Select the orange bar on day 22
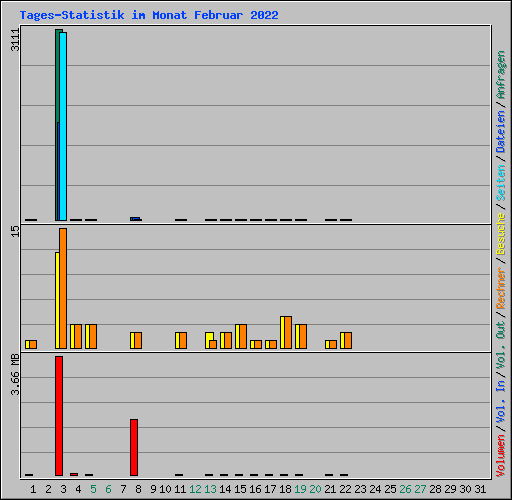The image size is (512, 500). [348, 341]
